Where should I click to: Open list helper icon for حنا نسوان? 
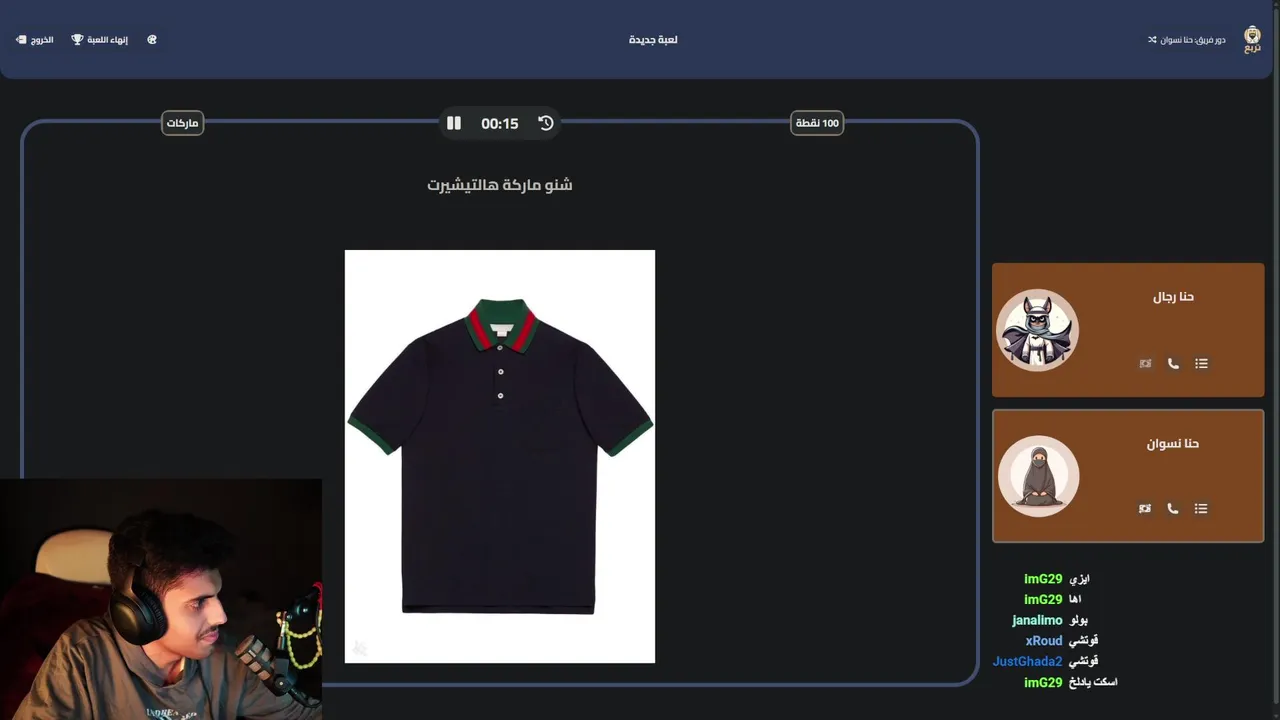[1201, 509]
